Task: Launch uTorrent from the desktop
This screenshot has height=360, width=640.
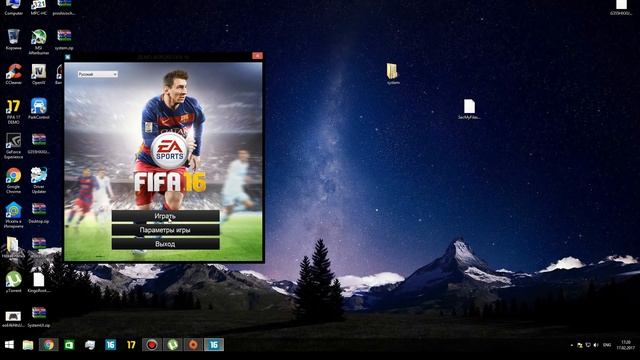Action: coord(13,282)
